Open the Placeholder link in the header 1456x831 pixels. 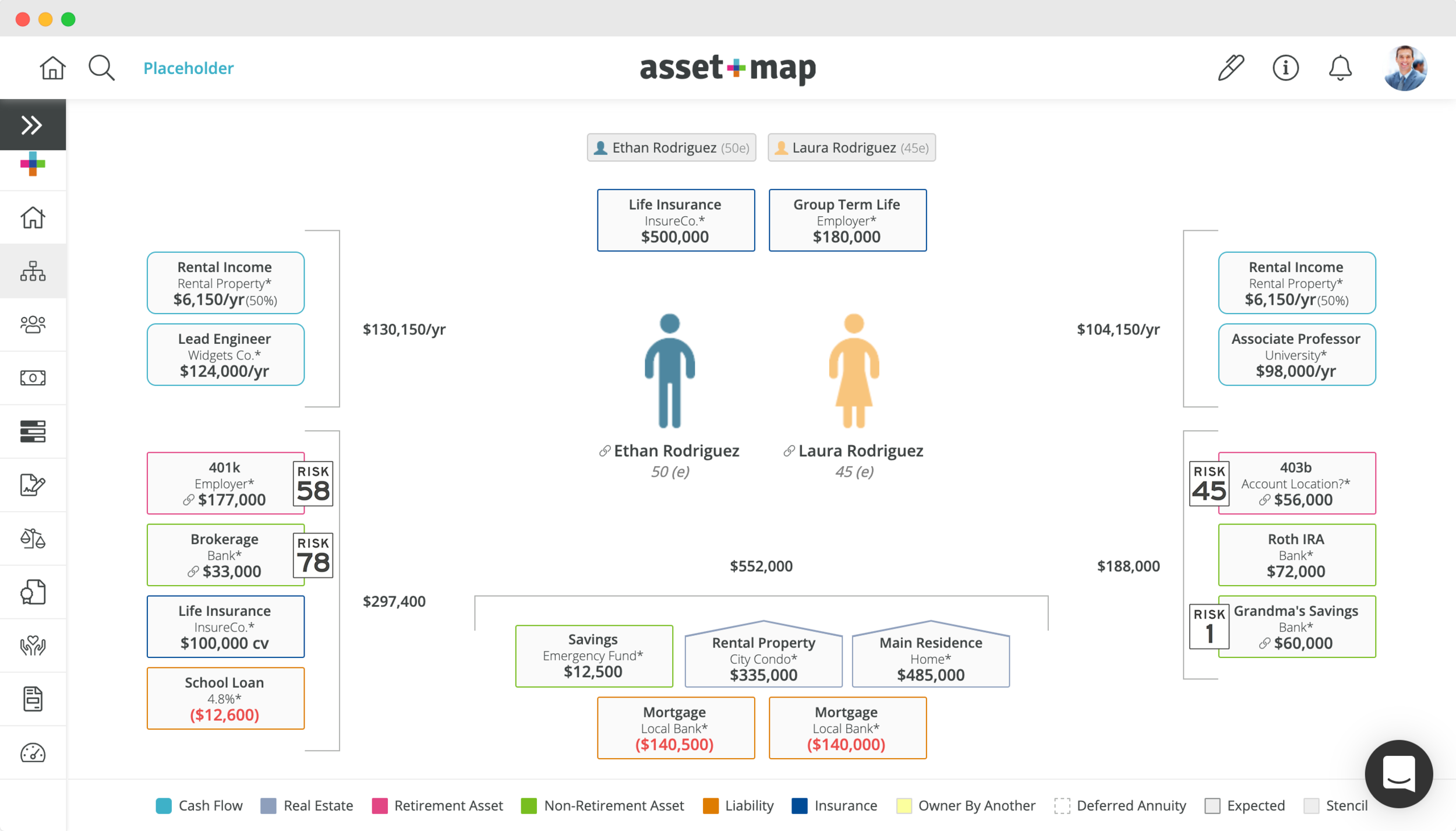(188, 68)
